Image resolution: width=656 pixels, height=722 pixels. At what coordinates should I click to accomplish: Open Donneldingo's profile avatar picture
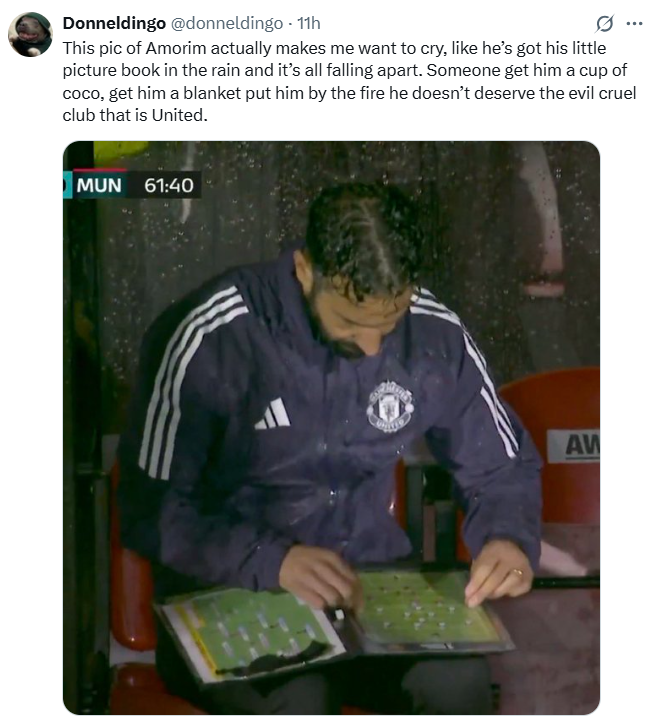(30, 35)
